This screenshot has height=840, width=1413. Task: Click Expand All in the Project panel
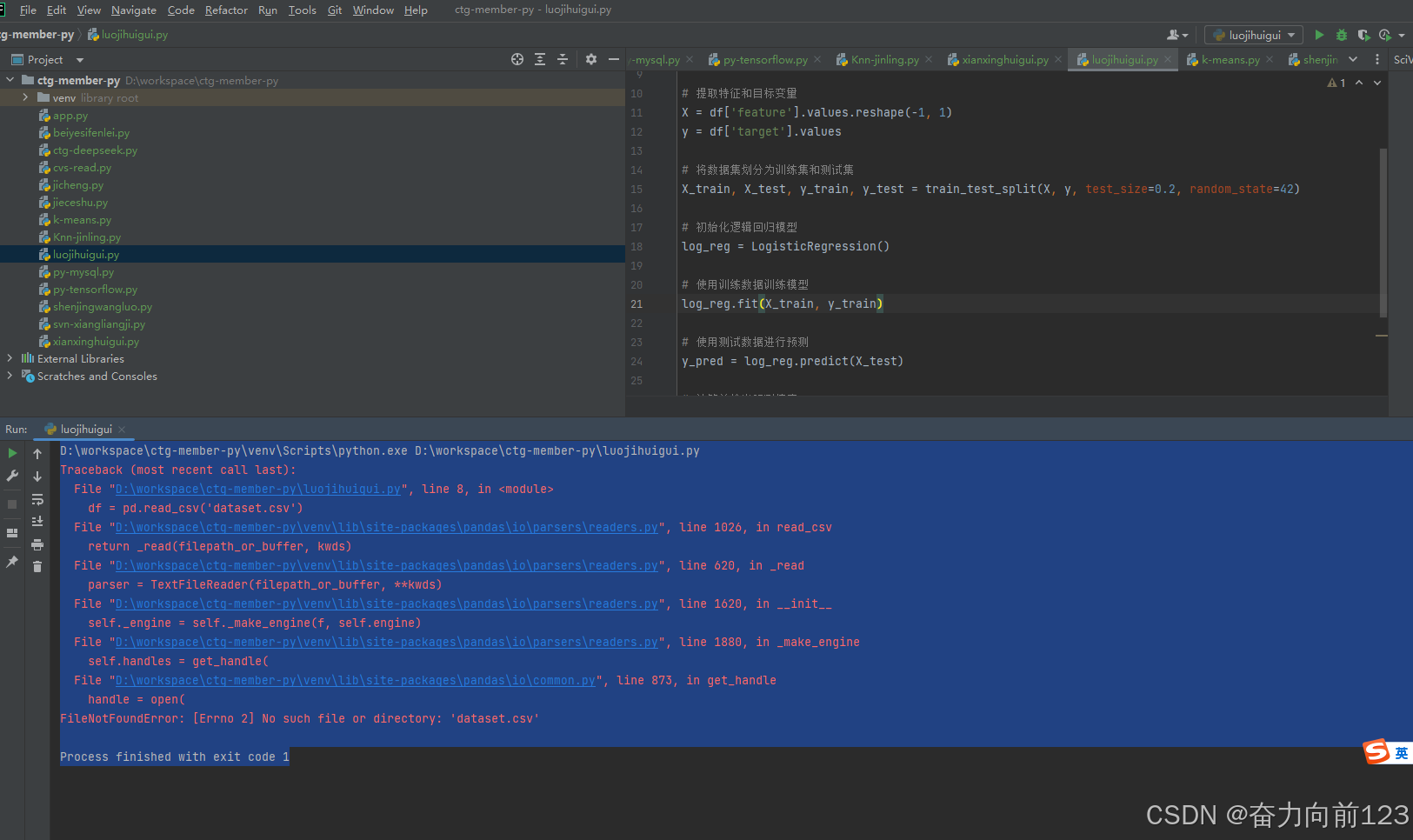(540, 59)
